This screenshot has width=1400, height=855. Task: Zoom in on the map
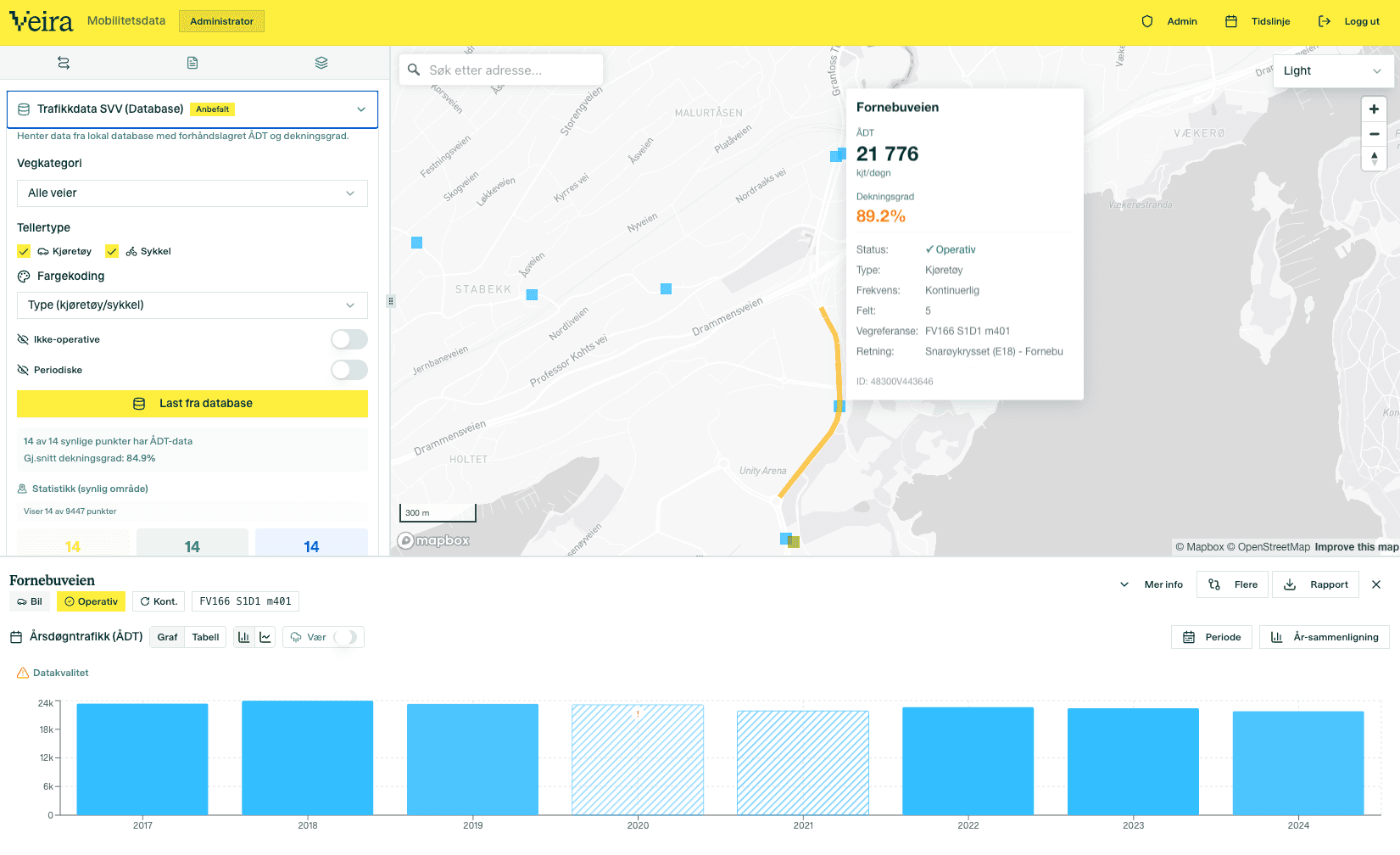tap(1374, 109)
